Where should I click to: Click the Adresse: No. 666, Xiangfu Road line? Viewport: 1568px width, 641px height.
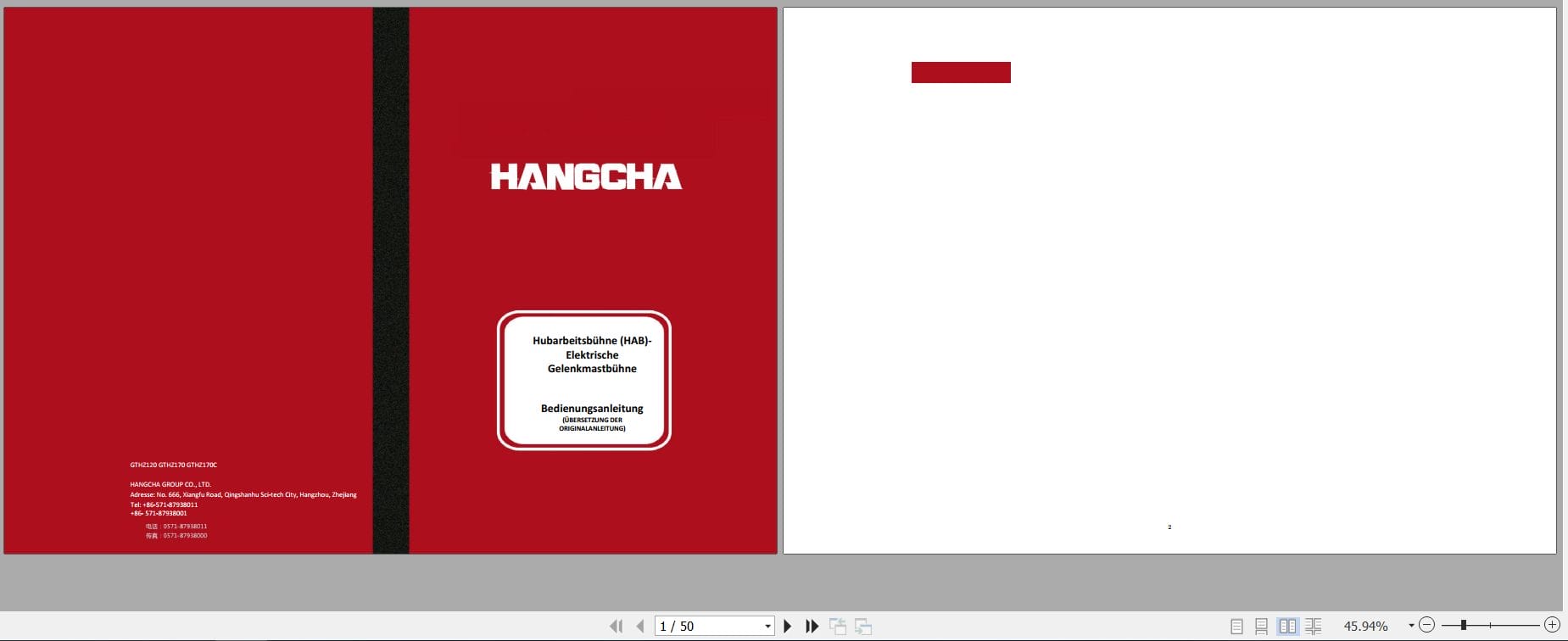(x=243, y=494)
